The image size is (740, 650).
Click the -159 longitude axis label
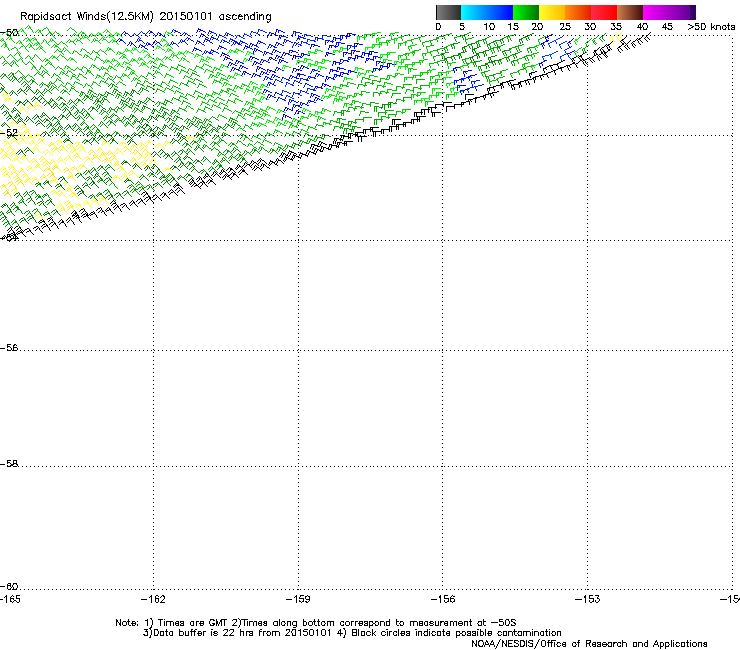(298, 599)
